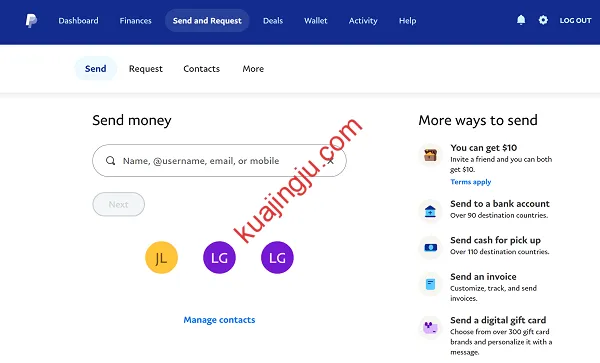View the Activity page
The image size is (600, 363).
[363, 21]
